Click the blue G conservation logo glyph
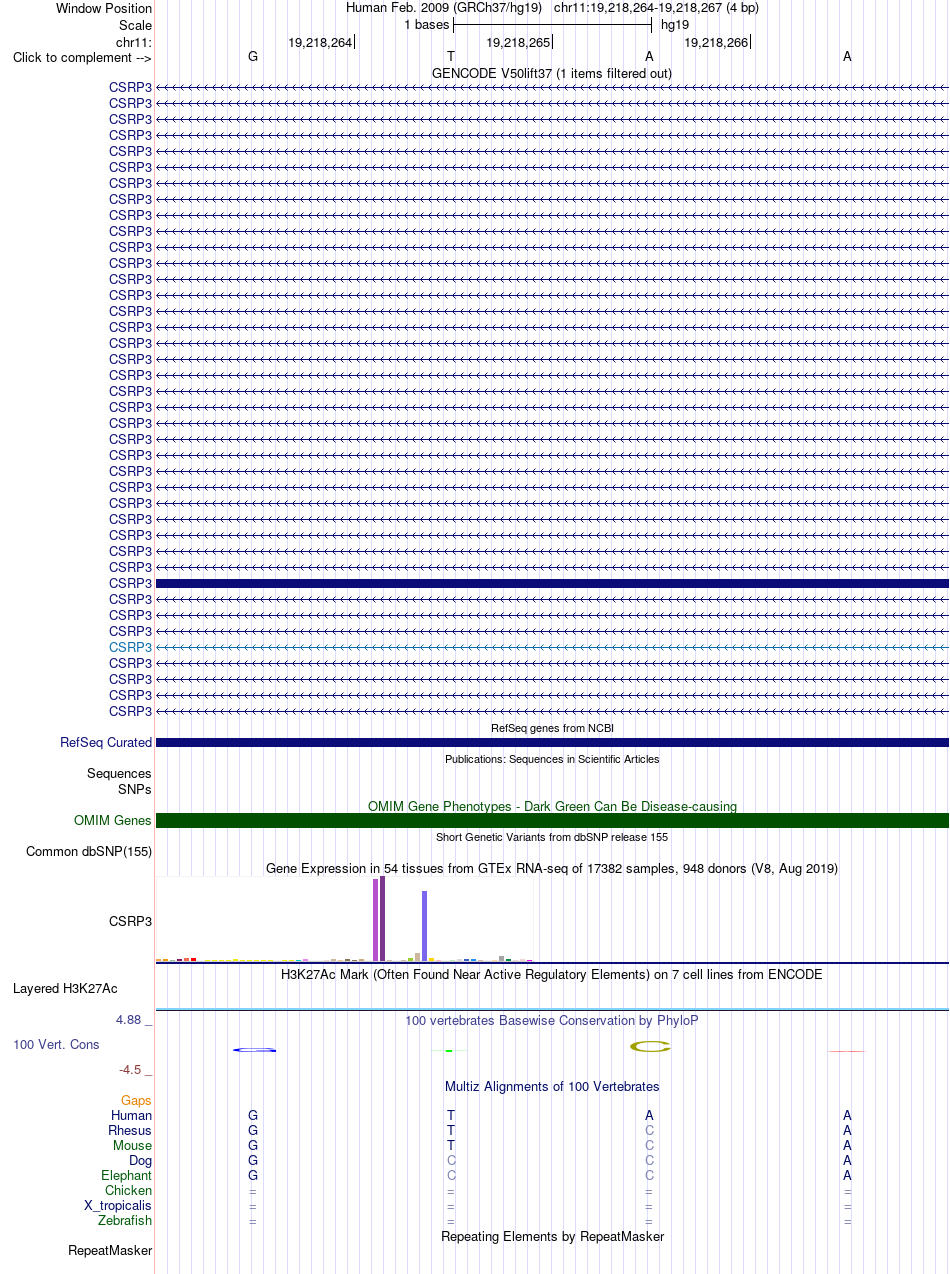The image size is (950, 1274). click(x=254, y=1049)
